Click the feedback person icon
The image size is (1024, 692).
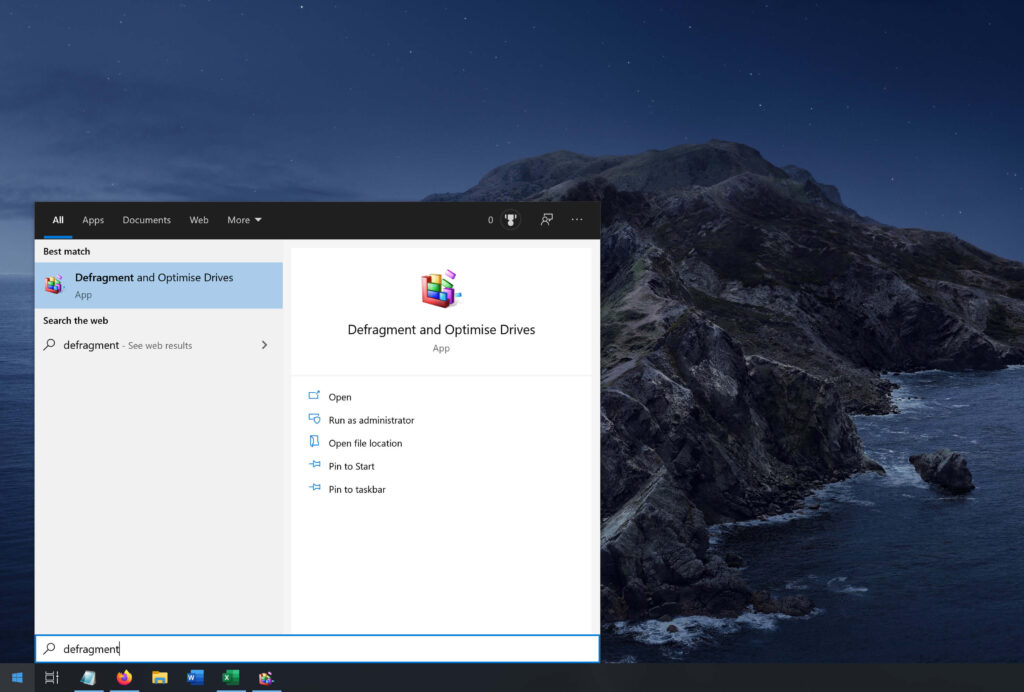547,220
